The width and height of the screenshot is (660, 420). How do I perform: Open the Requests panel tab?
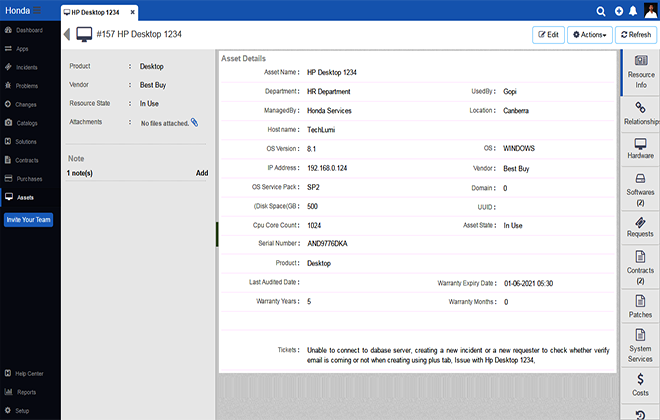[x=641, y=227]
